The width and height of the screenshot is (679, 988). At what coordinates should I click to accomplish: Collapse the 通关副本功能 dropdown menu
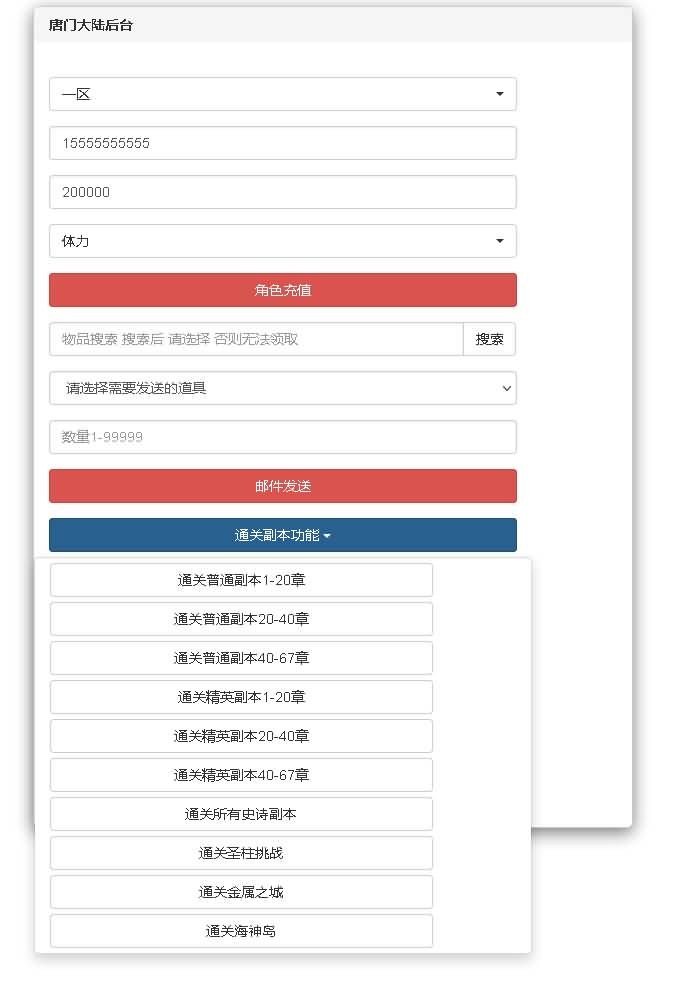(283, 535)
